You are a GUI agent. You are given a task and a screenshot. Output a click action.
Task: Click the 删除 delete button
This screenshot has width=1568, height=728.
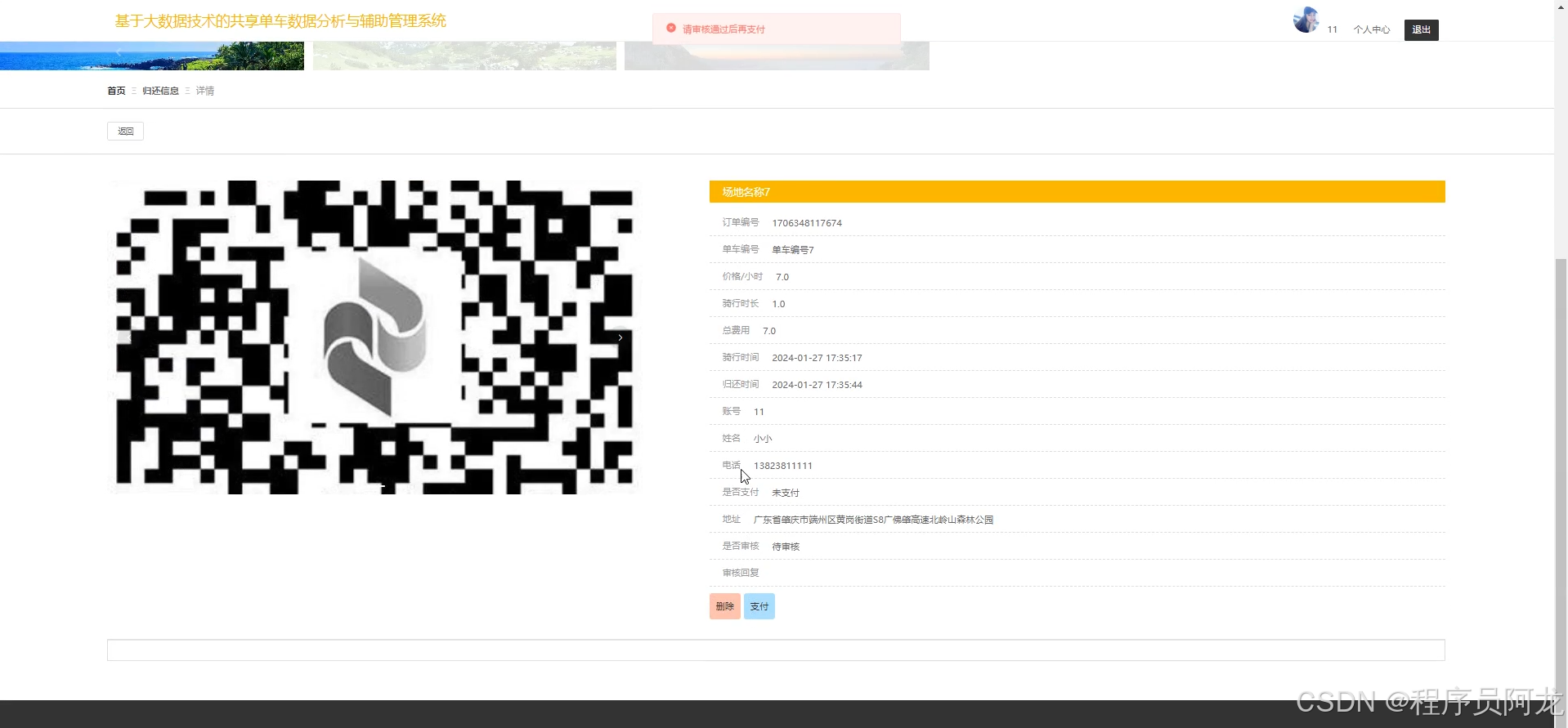coord(724,606)
